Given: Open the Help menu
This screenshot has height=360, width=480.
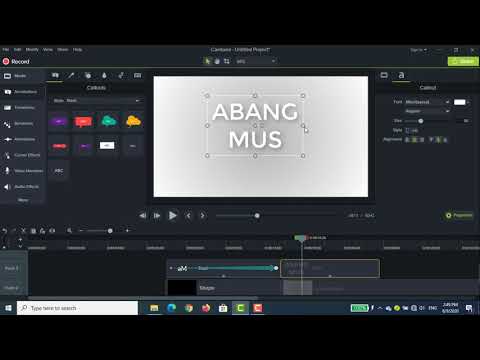Looking at the screenshot, I should (77, 49).
